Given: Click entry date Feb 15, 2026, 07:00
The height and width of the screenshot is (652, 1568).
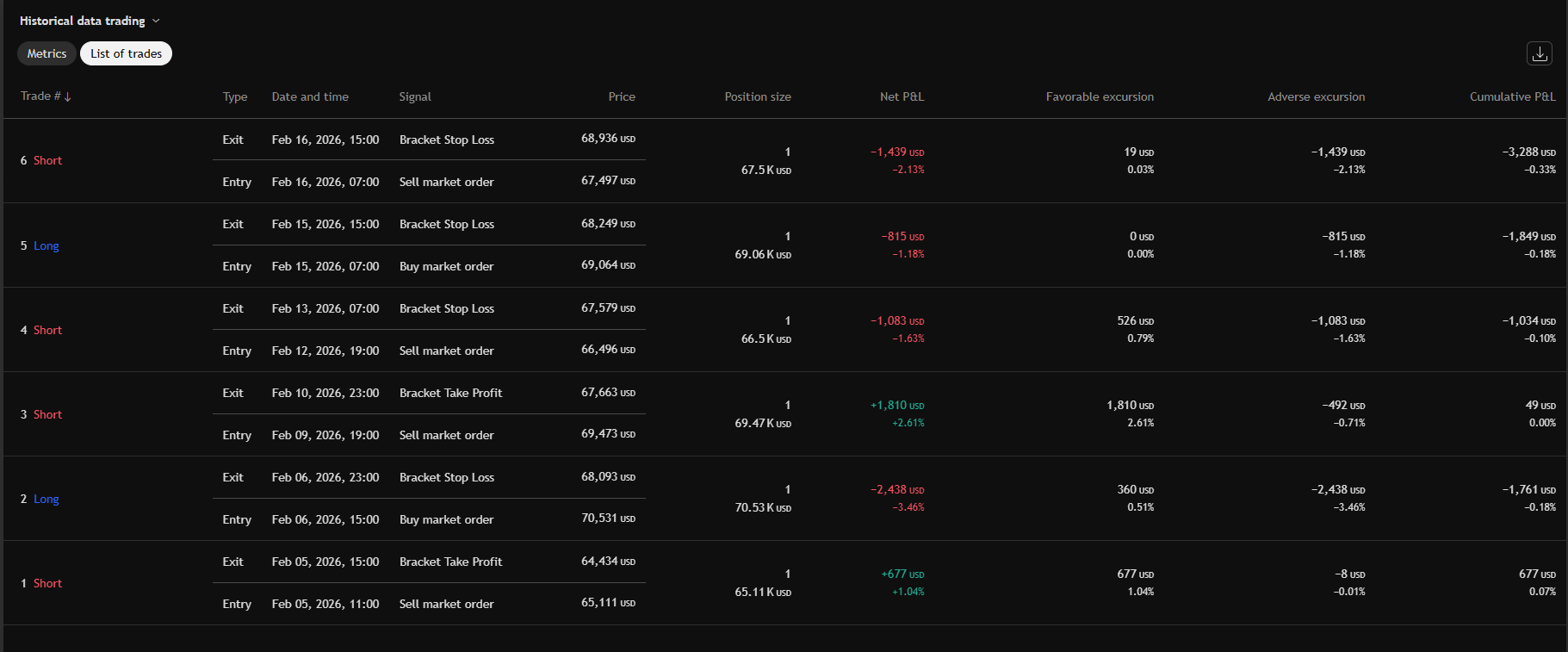Looking at the screenshot, I should 325,266.
